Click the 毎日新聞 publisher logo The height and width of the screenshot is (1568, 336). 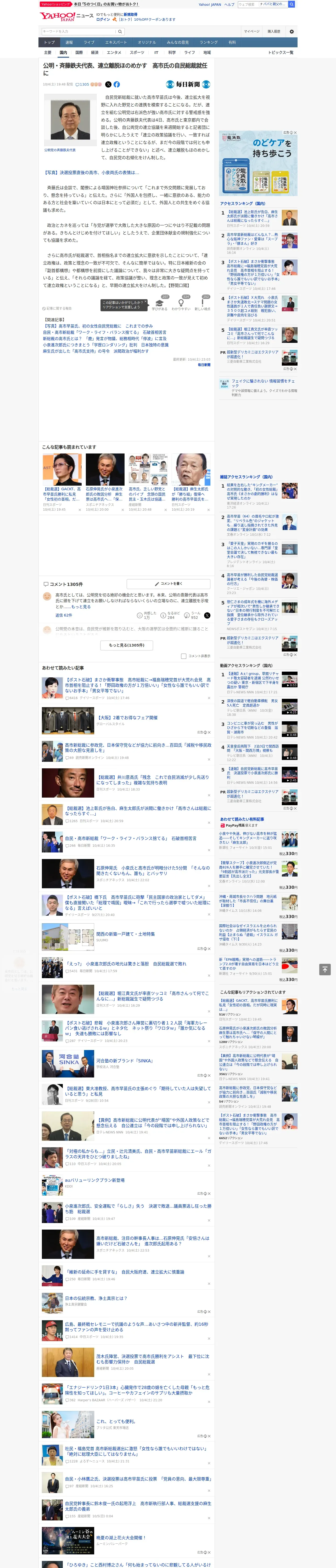coord(188,85)
